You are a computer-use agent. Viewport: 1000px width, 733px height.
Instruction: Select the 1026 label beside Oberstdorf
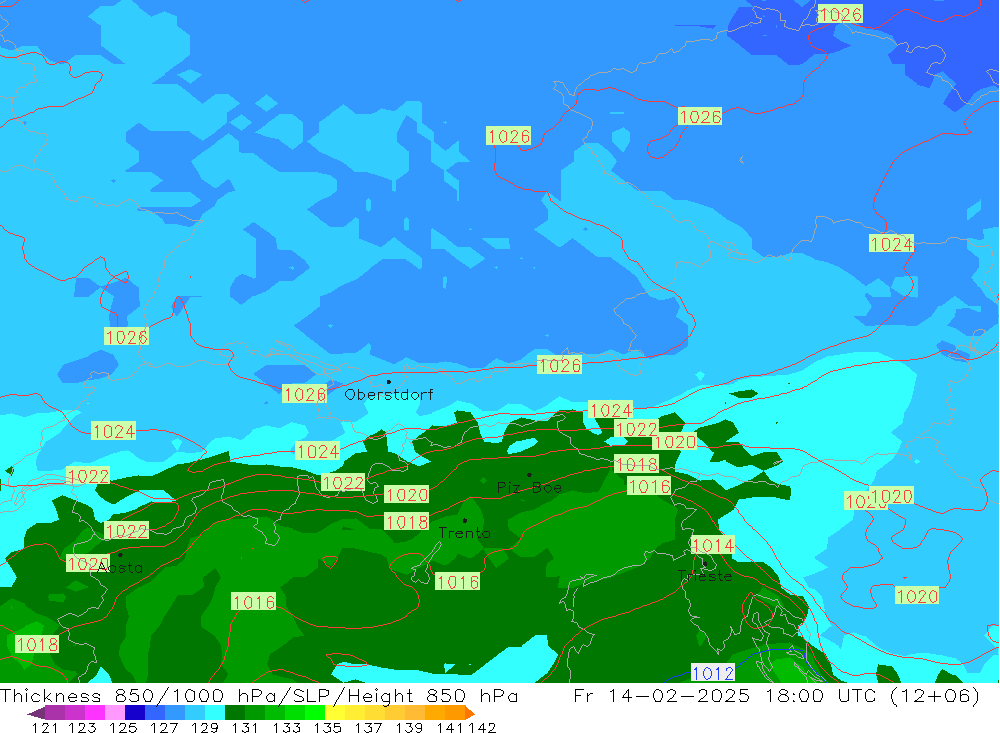(304, 394)
